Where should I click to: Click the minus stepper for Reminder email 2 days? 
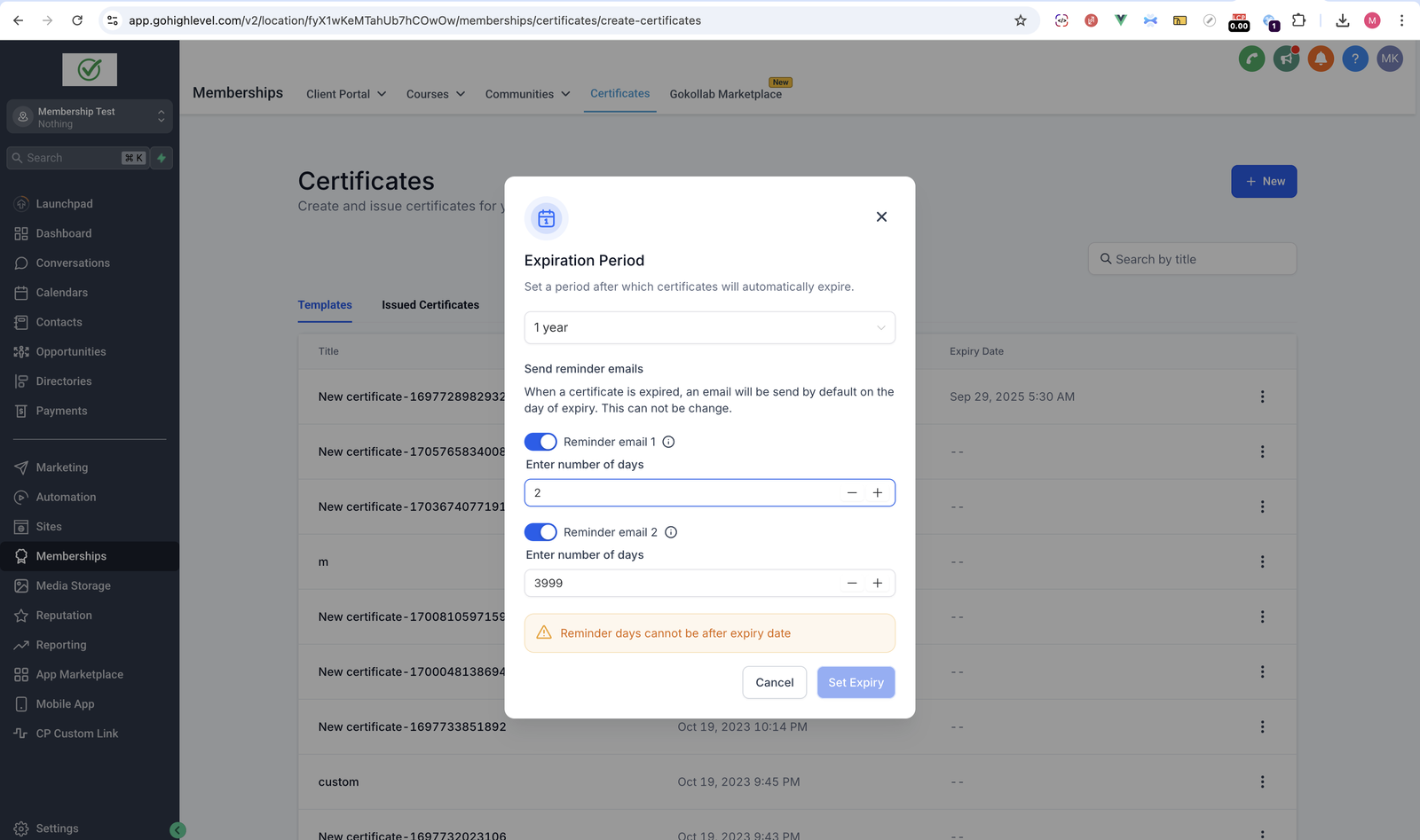click(852, 584)
